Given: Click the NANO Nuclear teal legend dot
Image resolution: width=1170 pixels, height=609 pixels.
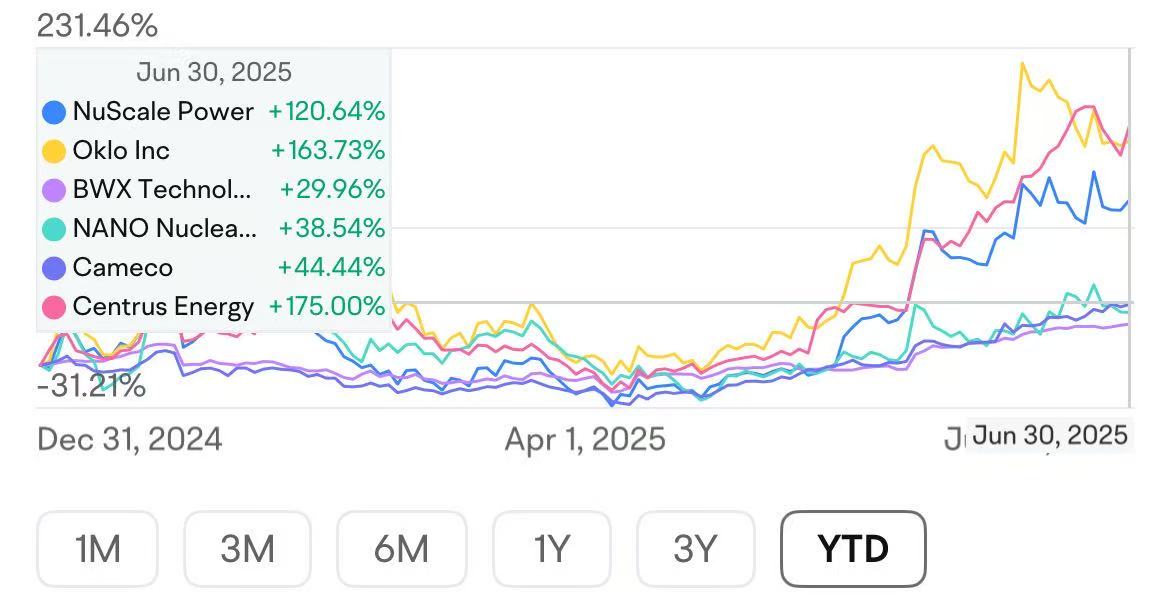Looking at the screenshot, I should coord(54,229).
